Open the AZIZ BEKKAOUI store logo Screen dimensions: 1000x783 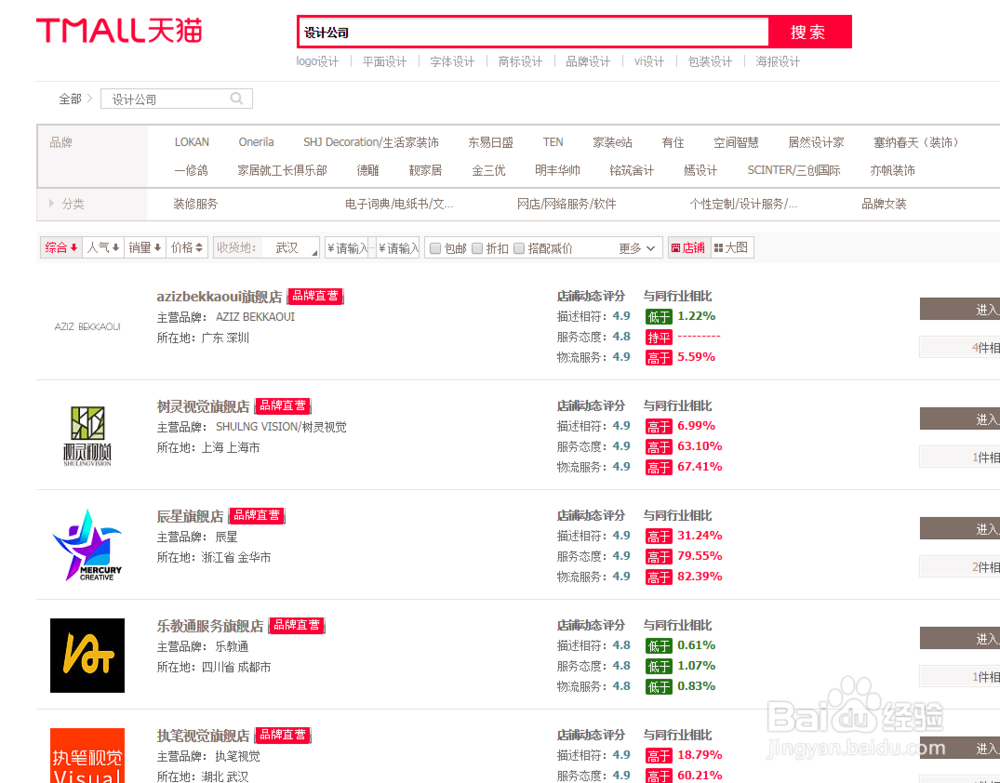pyautogui.click(x=87, y=326)
